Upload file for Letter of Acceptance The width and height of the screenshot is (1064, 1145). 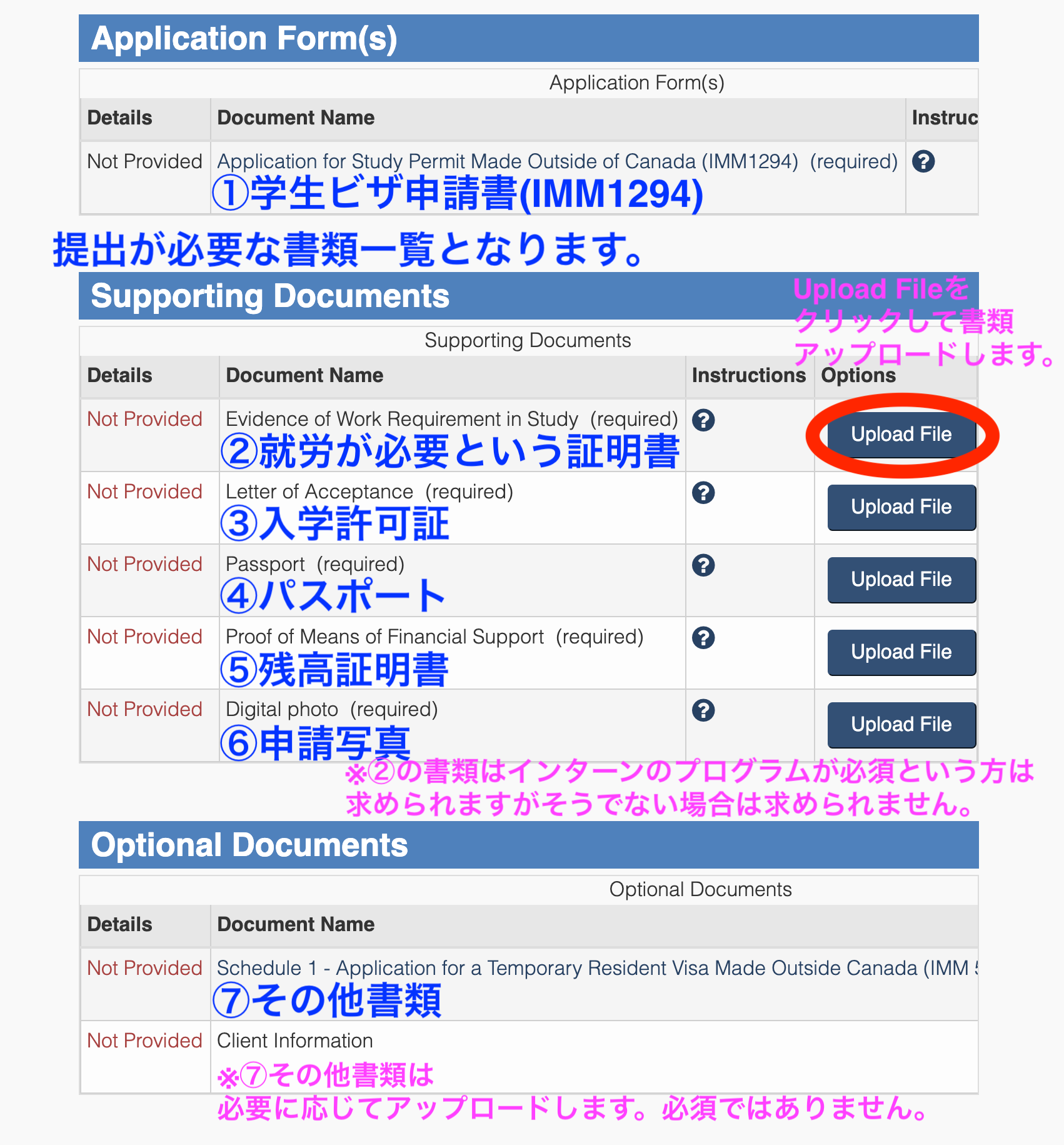point(901,507)
